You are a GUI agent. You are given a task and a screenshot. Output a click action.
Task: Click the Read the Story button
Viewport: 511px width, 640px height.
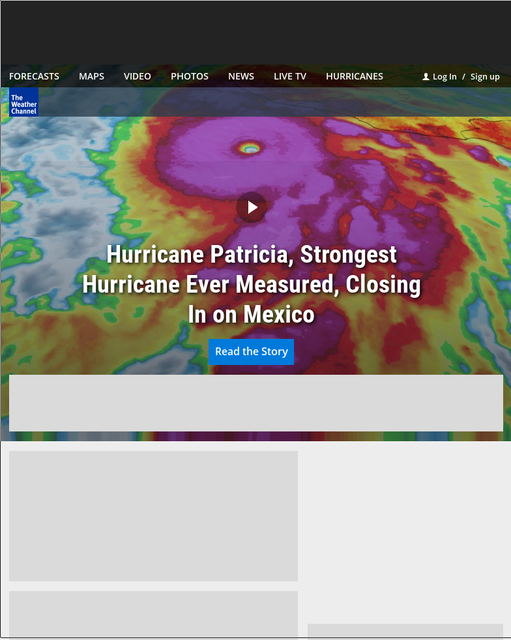(251, 351)
